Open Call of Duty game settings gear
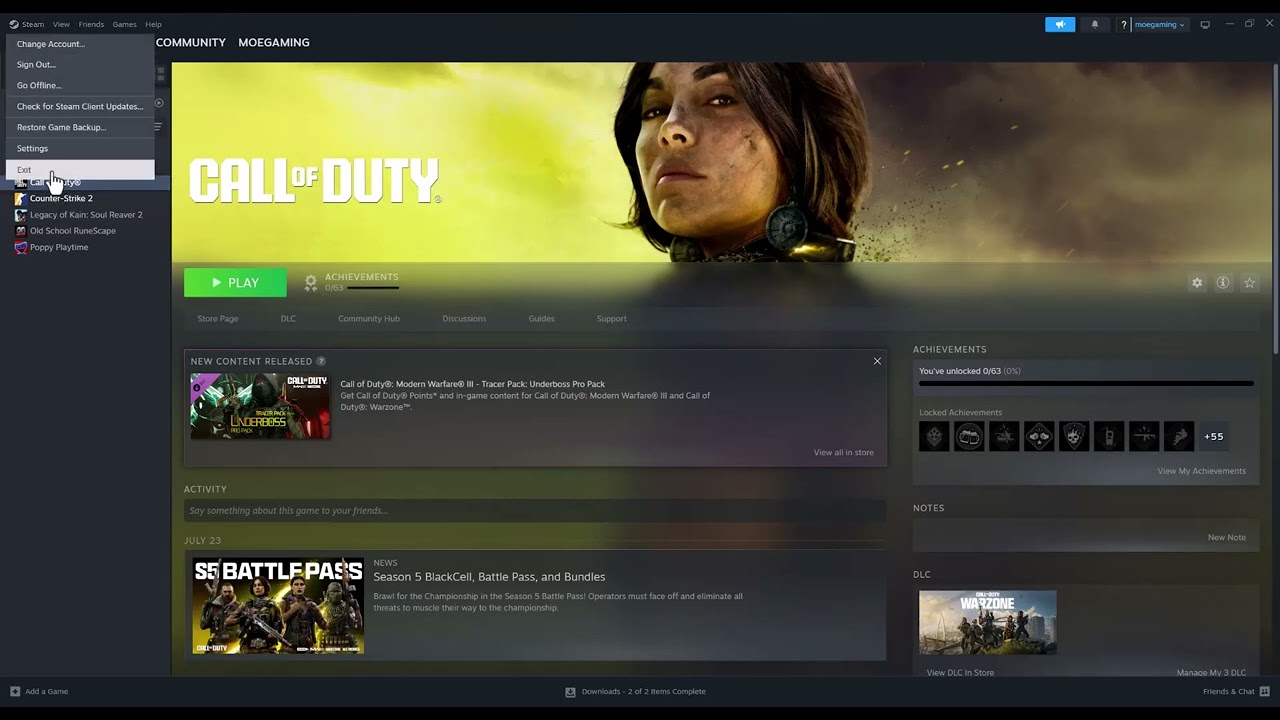The image size is (1280, 720). click(x=1197, y=283)
